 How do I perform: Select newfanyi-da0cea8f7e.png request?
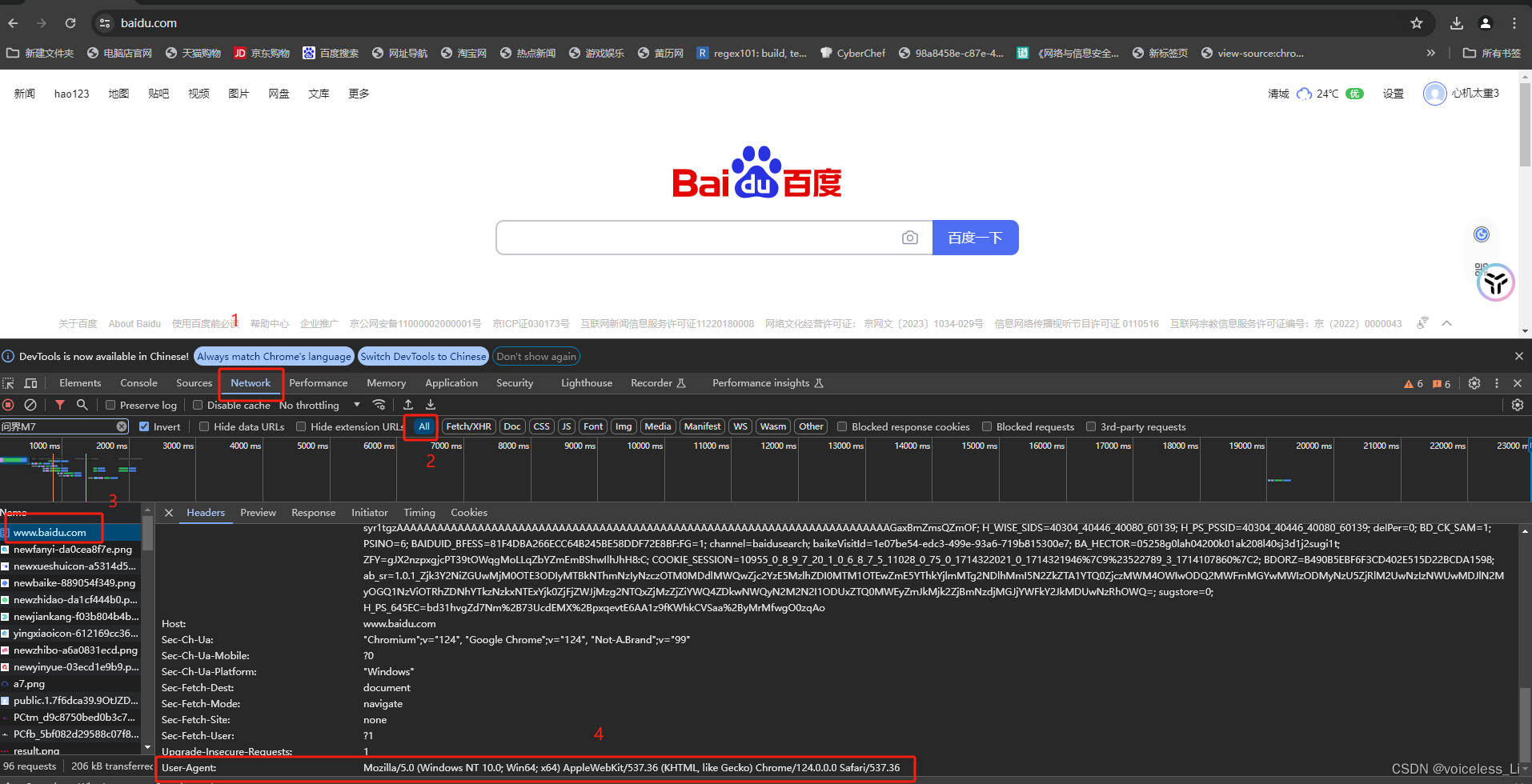pyautogui.click(x=72, y=550)
